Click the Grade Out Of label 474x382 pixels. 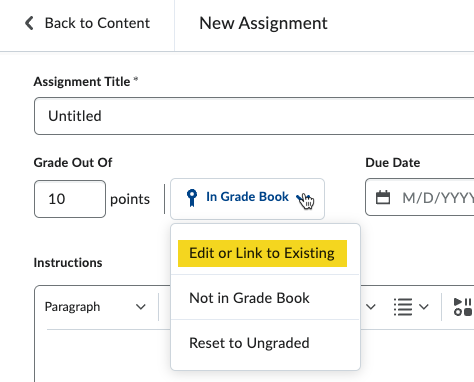73,163
